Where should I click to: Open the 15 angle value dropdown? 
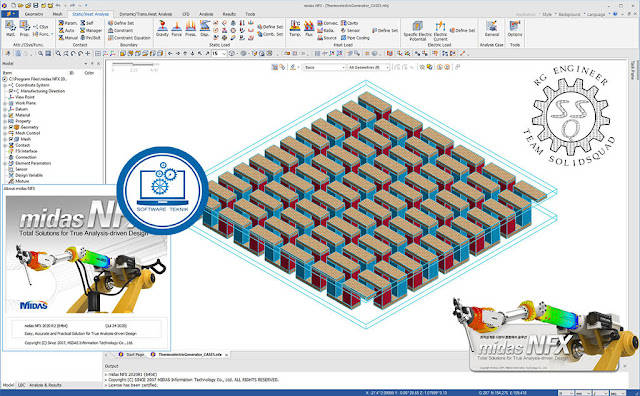pos(224,53)
